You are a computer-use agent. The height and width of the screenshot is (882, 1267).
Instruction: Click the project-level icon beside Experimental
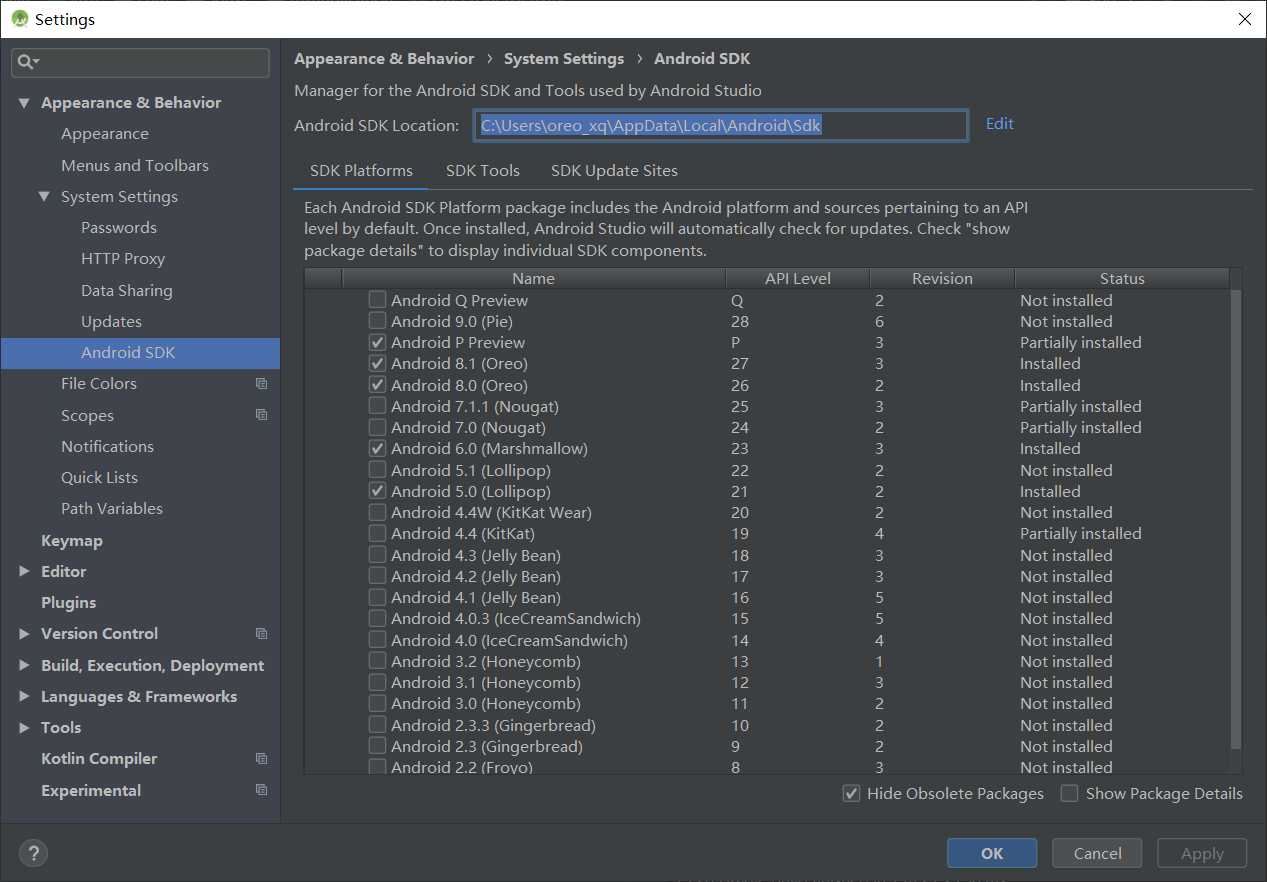pos(261,790)
